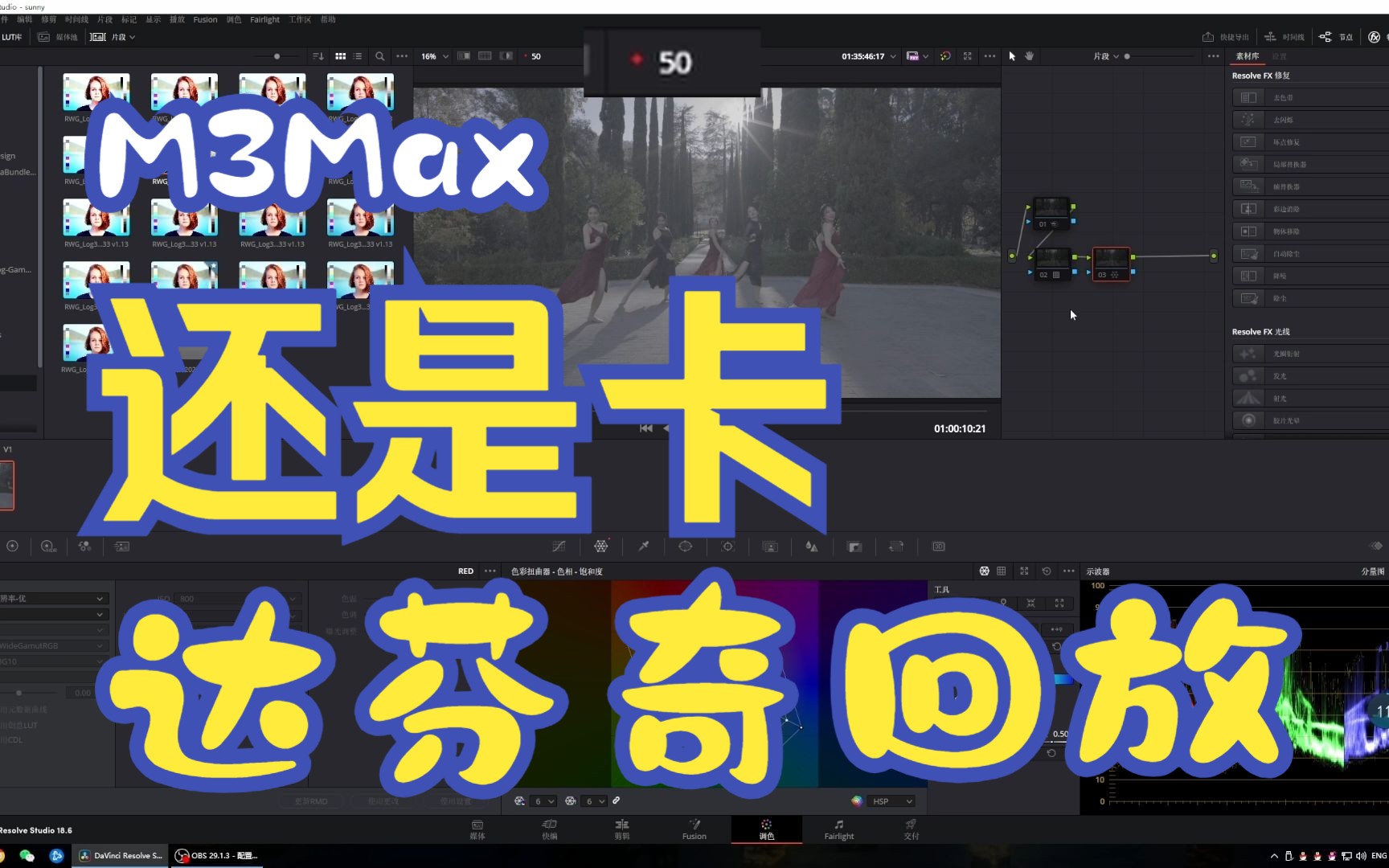
Task: Switch to the Fusion page tab
Action: (694, 829)
